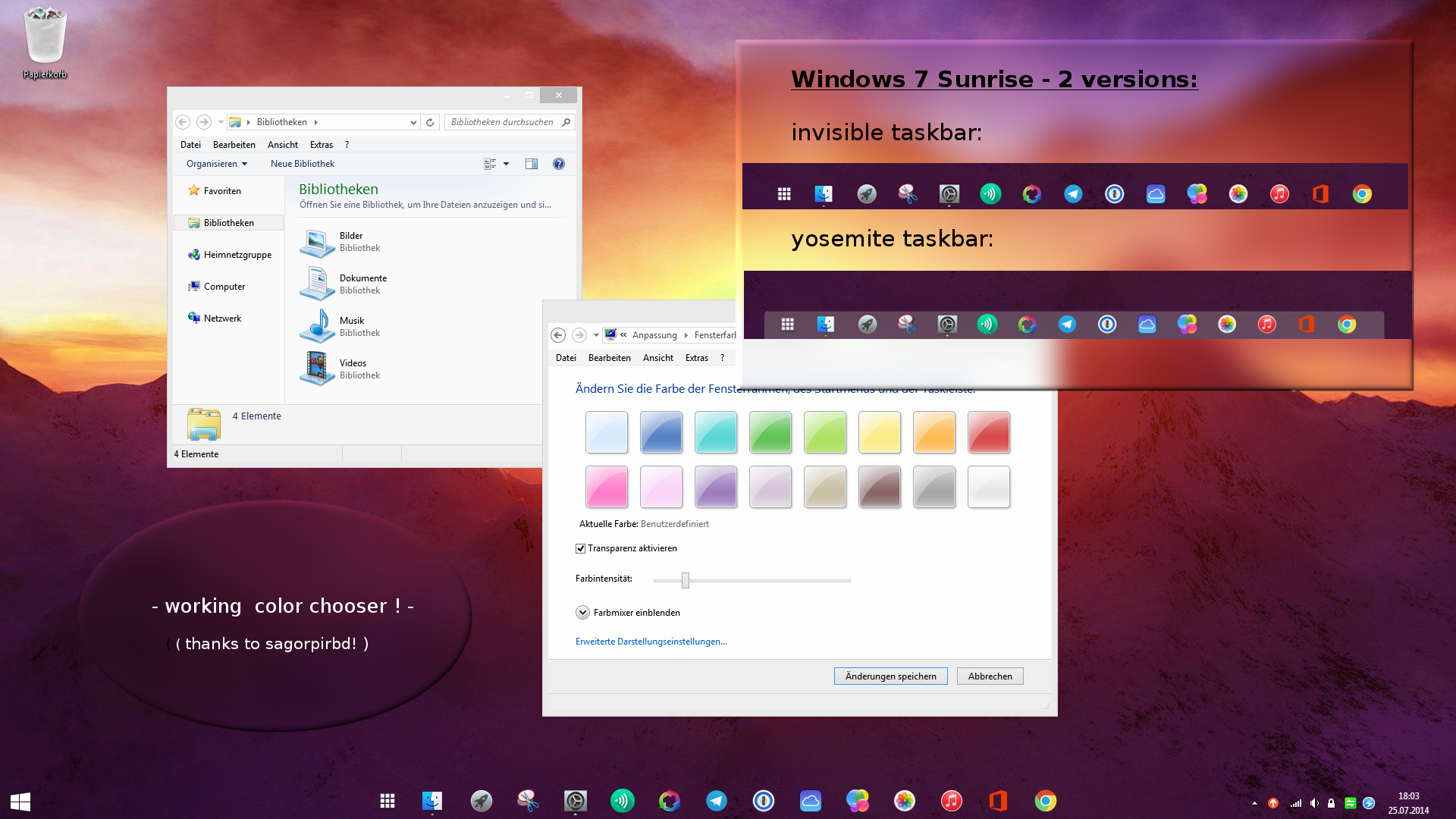This screenshot has height=819, width=1456.
Task: Select the Bilder library
Action: [x=341, y=242]
